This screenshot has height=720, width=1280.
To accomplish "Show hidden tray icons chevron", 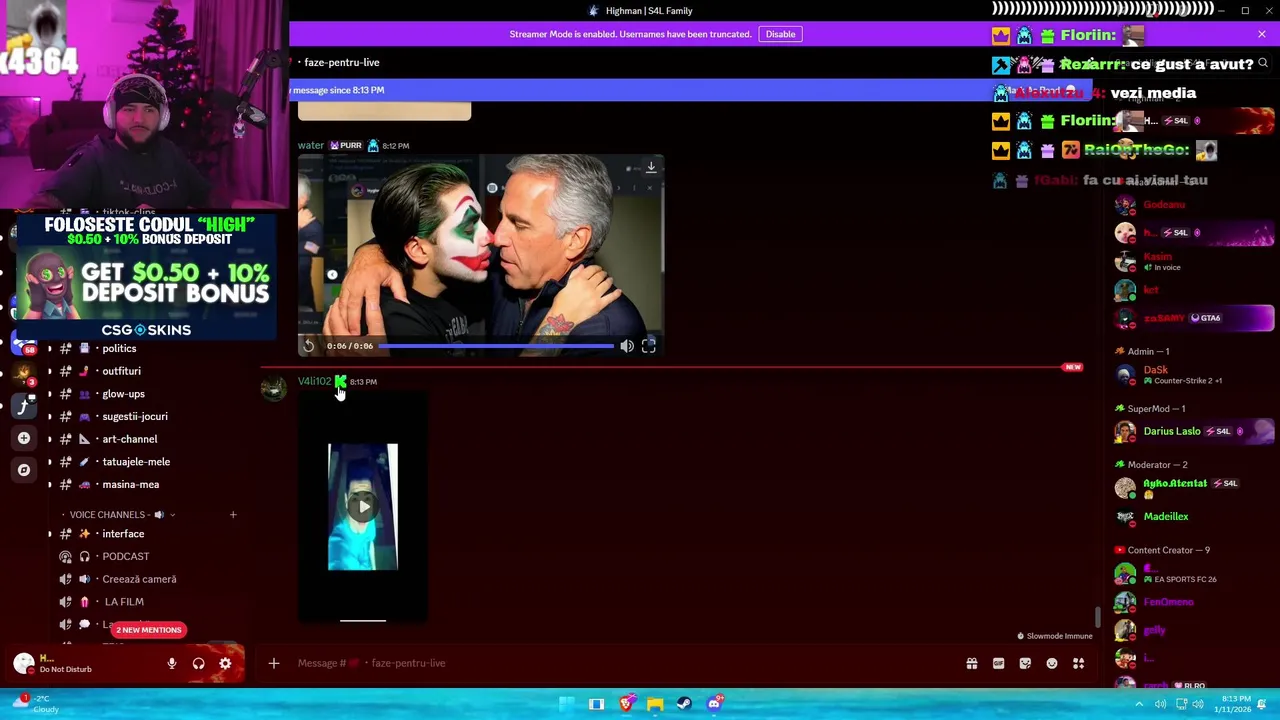I will tap(1139, 704).
